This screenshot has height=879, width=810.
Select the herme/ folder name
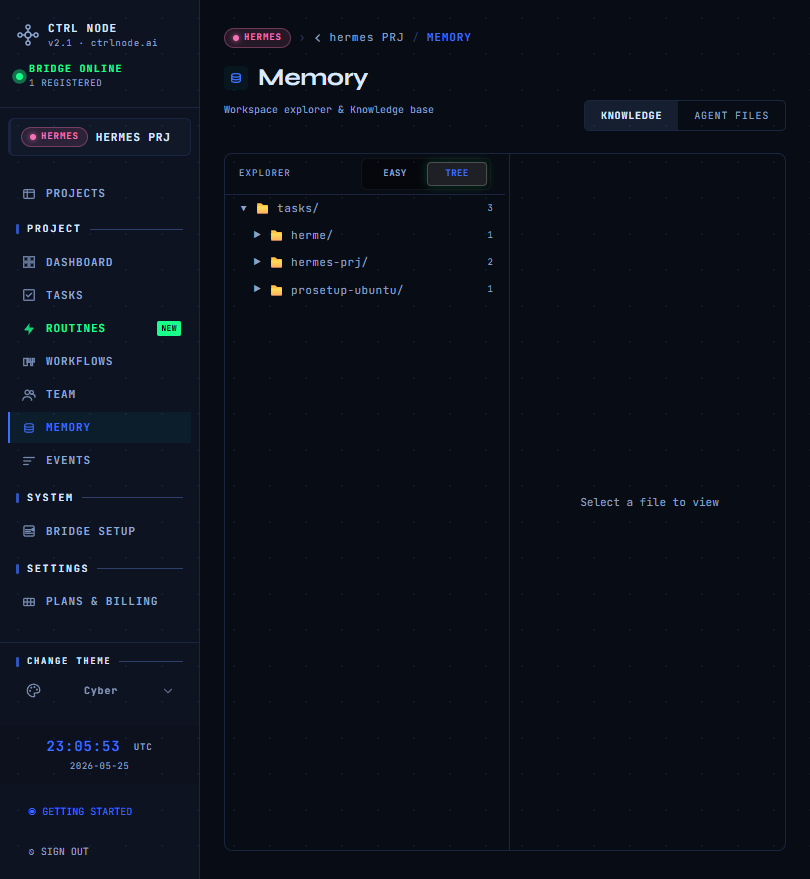(312, 235)
